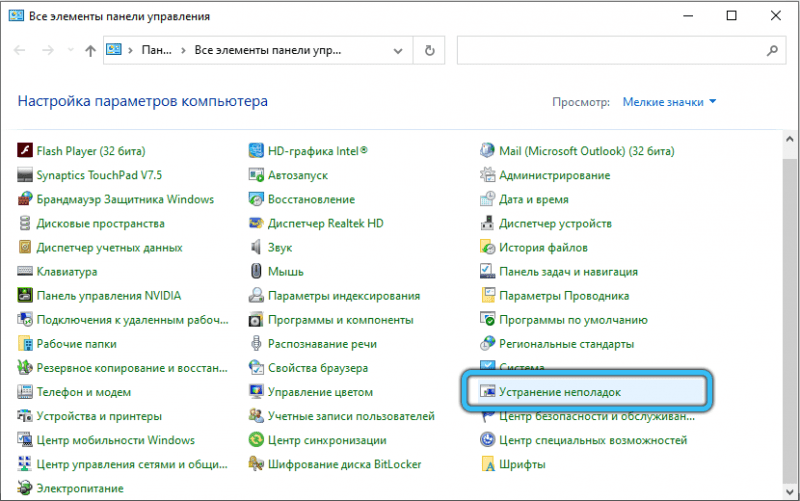Click Центр специальных возможностей icon
This screenshot has height=501, width=800.
tap(487, 440)
